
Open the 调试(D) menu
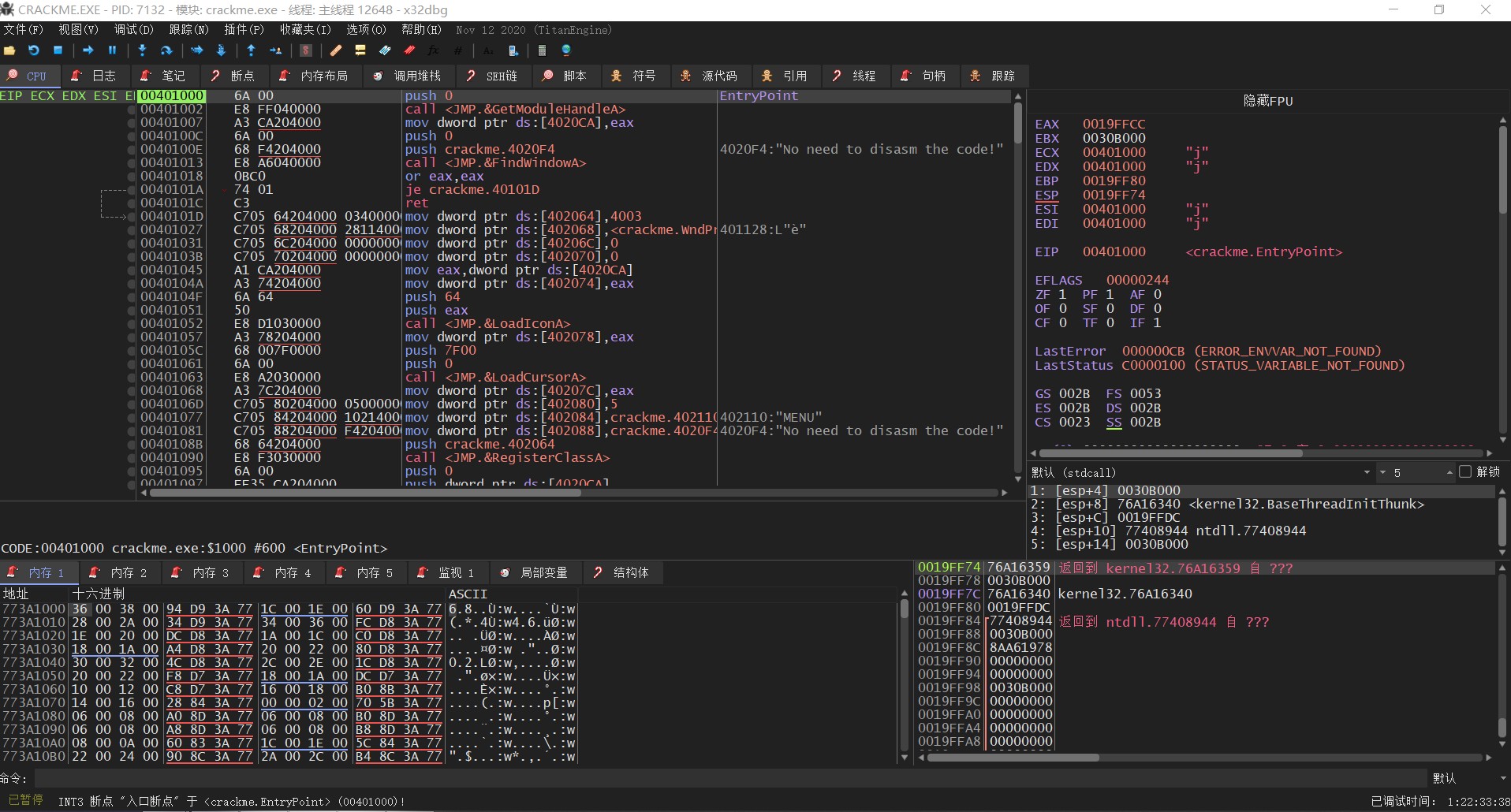133,30
